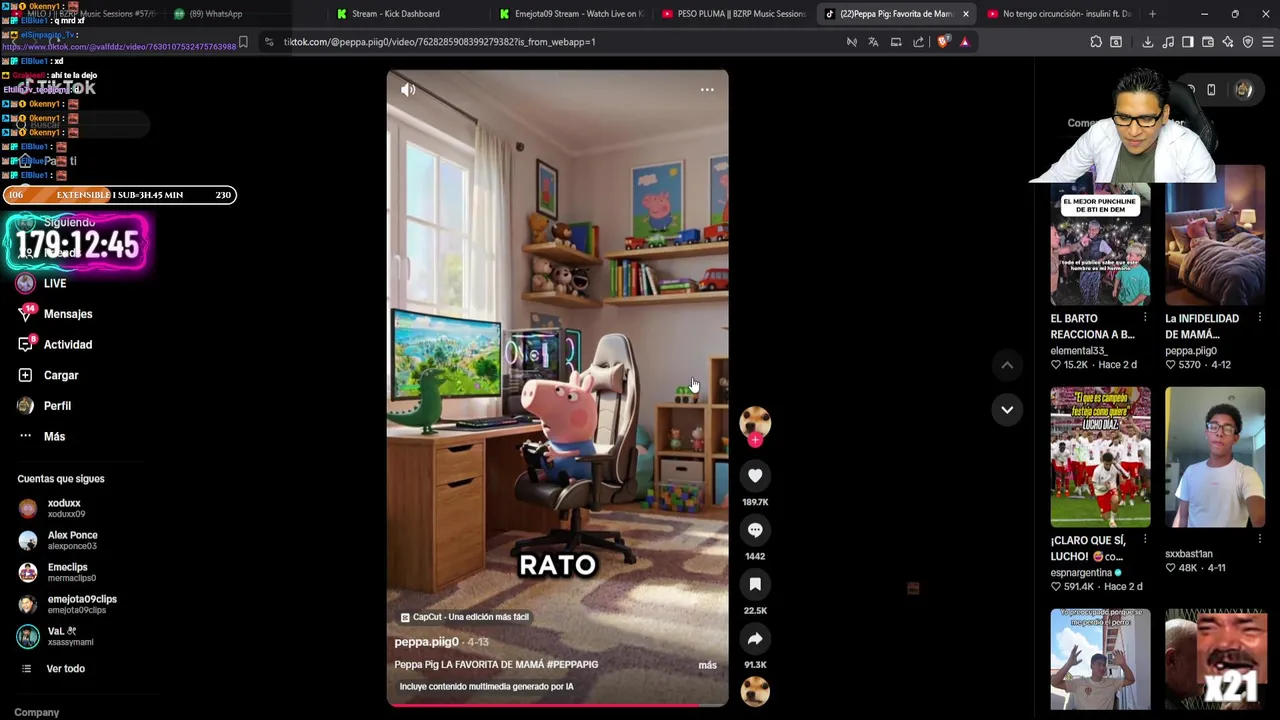Open comments with the speech bubble icon

pos(755,530)
